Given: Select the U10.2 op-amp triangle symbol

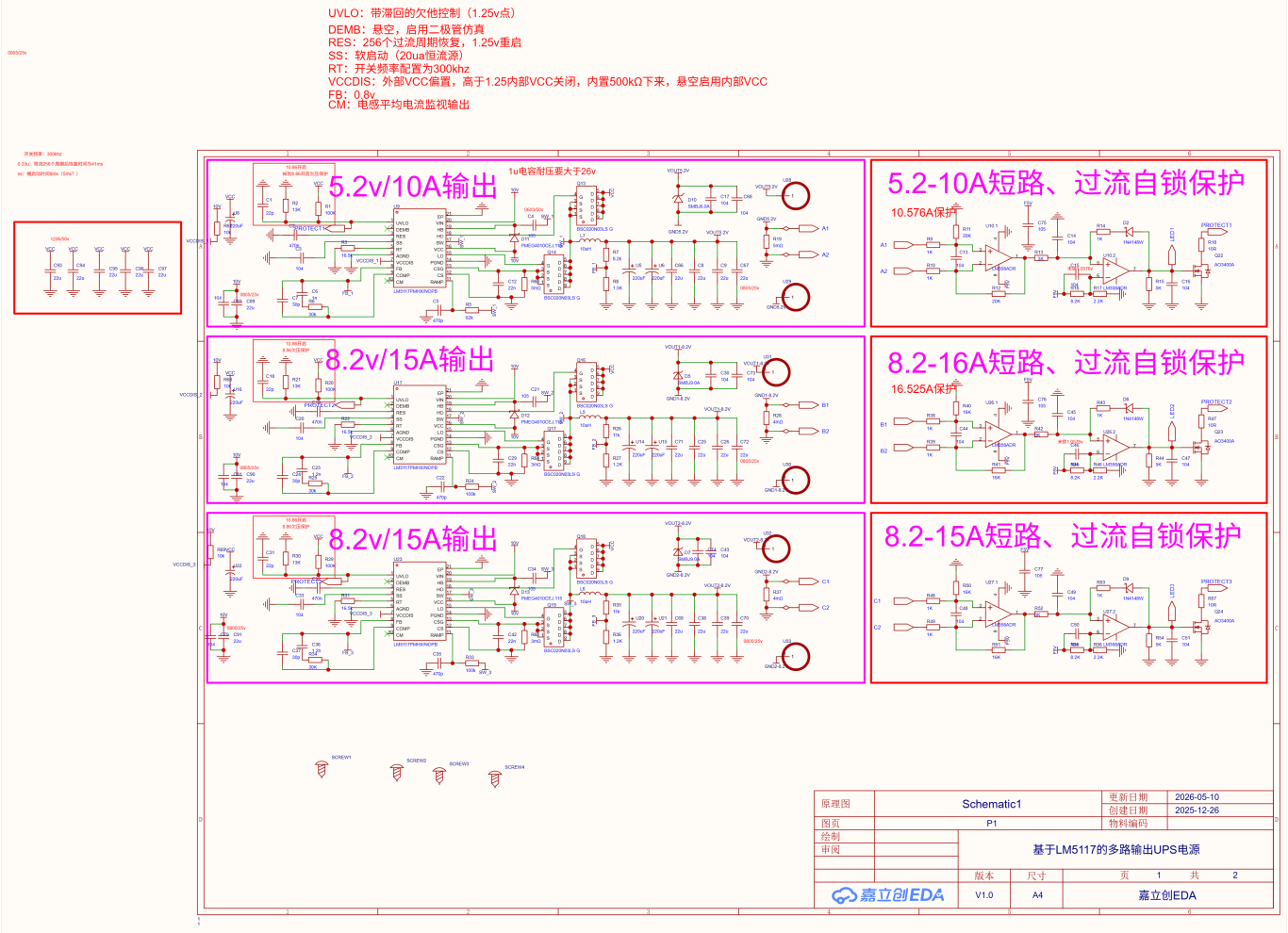Looking at the screenshot, I should point(1116,271).
